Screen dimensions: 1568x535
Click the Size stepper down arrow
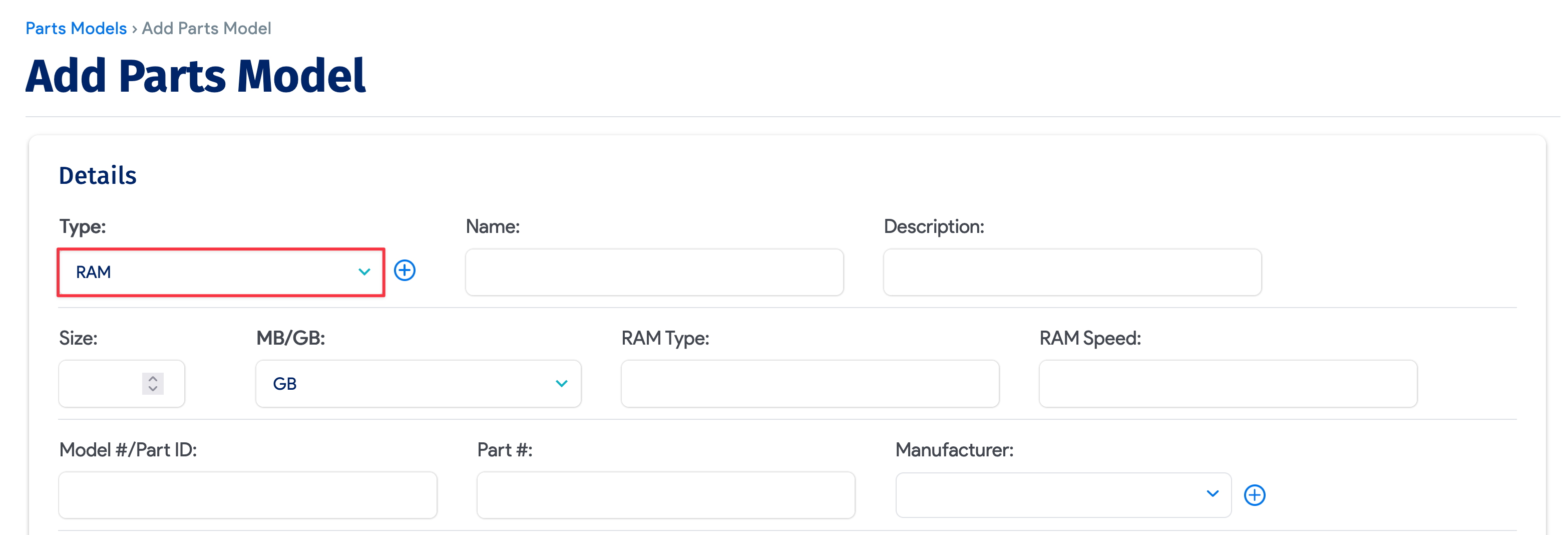(x=152, y=388)
